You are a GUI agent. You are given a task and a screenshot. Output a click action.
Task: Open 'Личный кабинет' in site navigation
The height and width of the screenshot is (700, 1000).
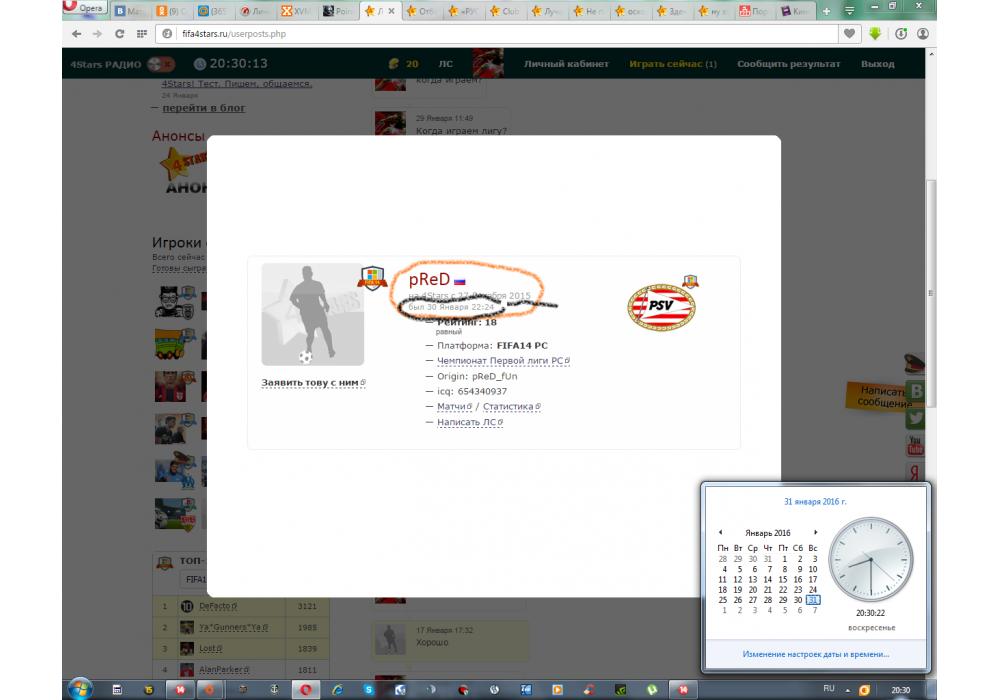pyautogui.click(x=566, y=64)
